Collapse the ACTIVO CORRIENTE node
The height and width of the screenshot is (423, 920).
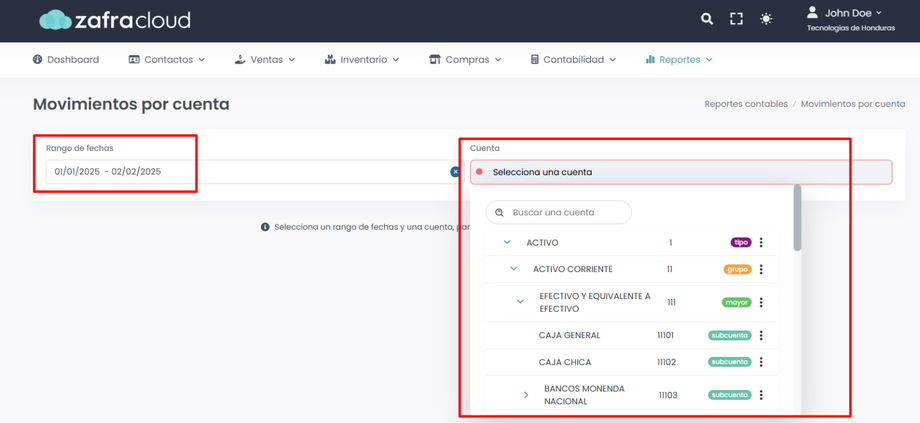(514, 269)
